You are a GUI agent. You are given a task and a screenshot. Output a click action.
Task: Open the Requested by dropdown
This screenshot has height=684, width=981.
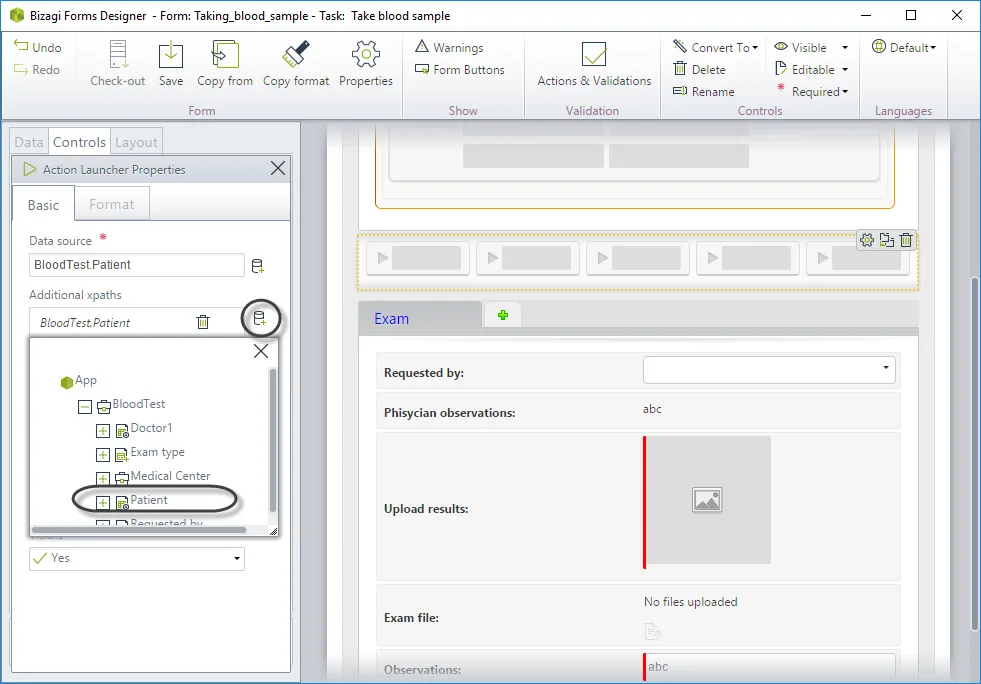pyautogui.click(x=769, y=369)
